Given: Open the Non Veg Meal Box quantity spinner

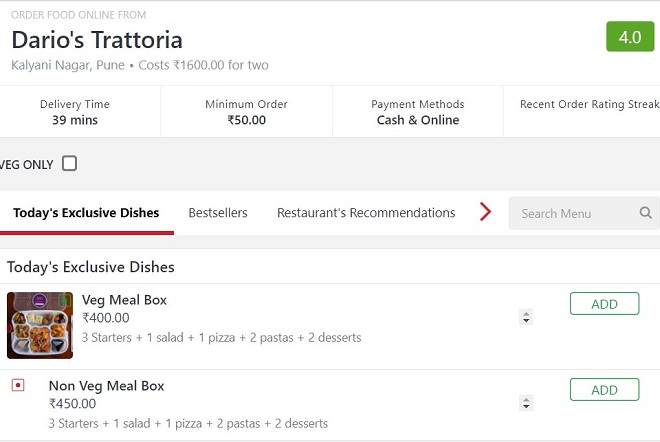Looking at the screenshot, I should (526, 403).
